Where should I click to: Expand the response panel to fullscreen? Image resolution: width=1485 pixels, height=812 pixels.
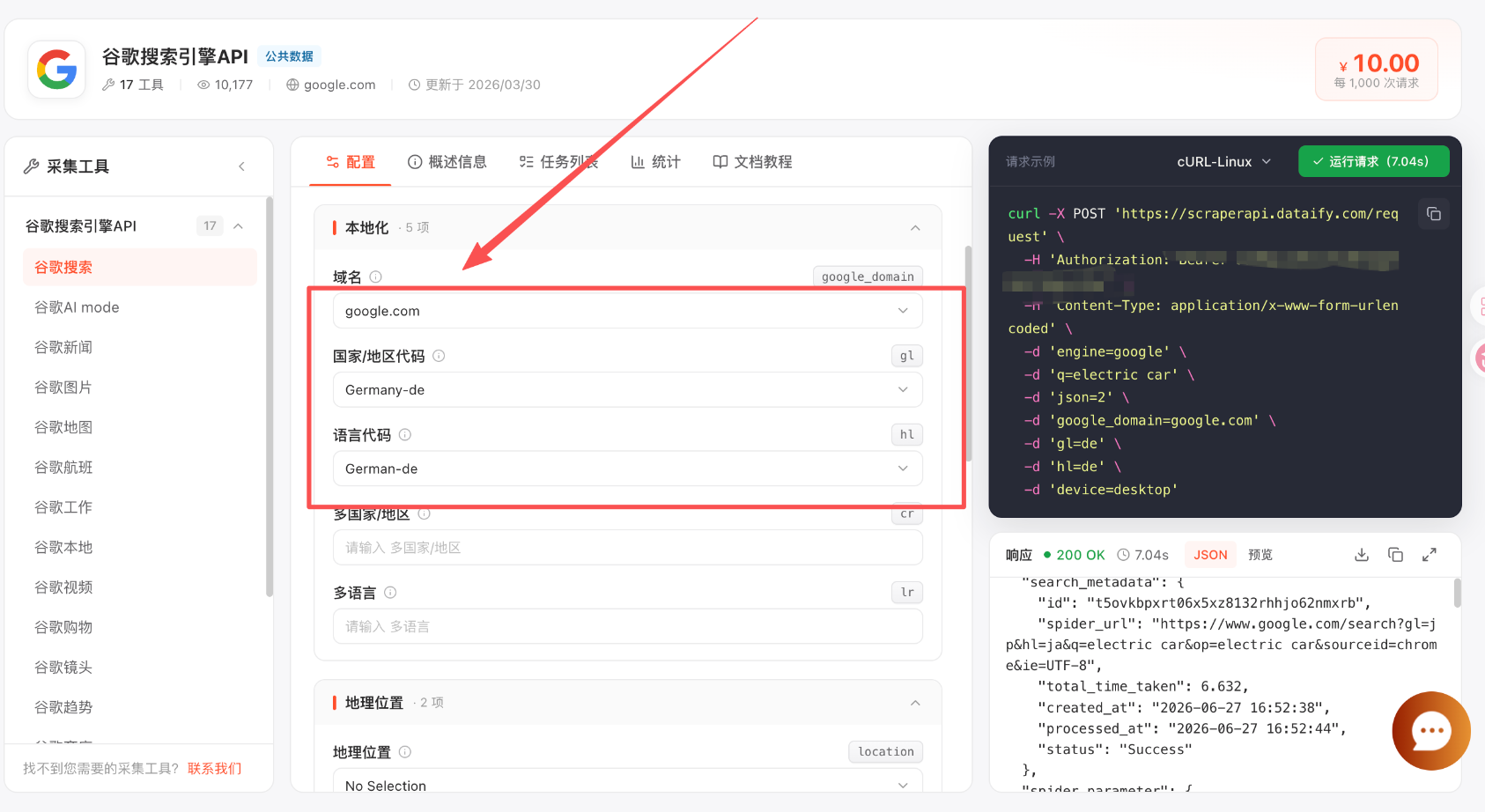tap(1430, 555)
